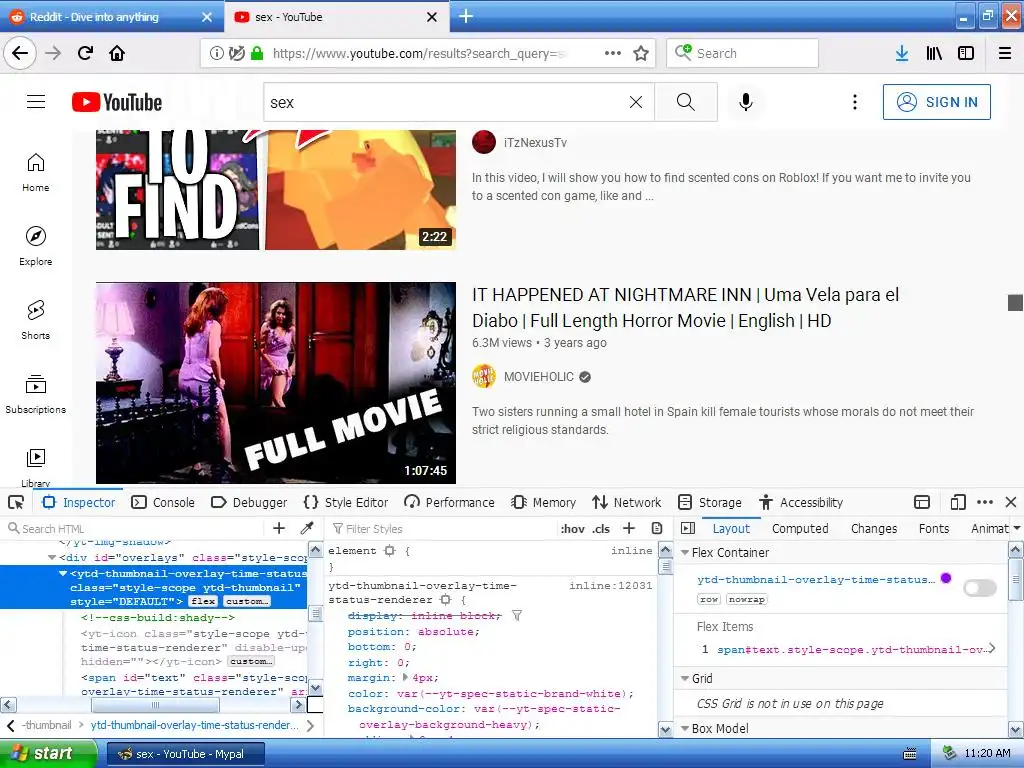Collapse the Grid section
Image resolution: width=1024 pixels, height=768 pixels.
[685, 679]
